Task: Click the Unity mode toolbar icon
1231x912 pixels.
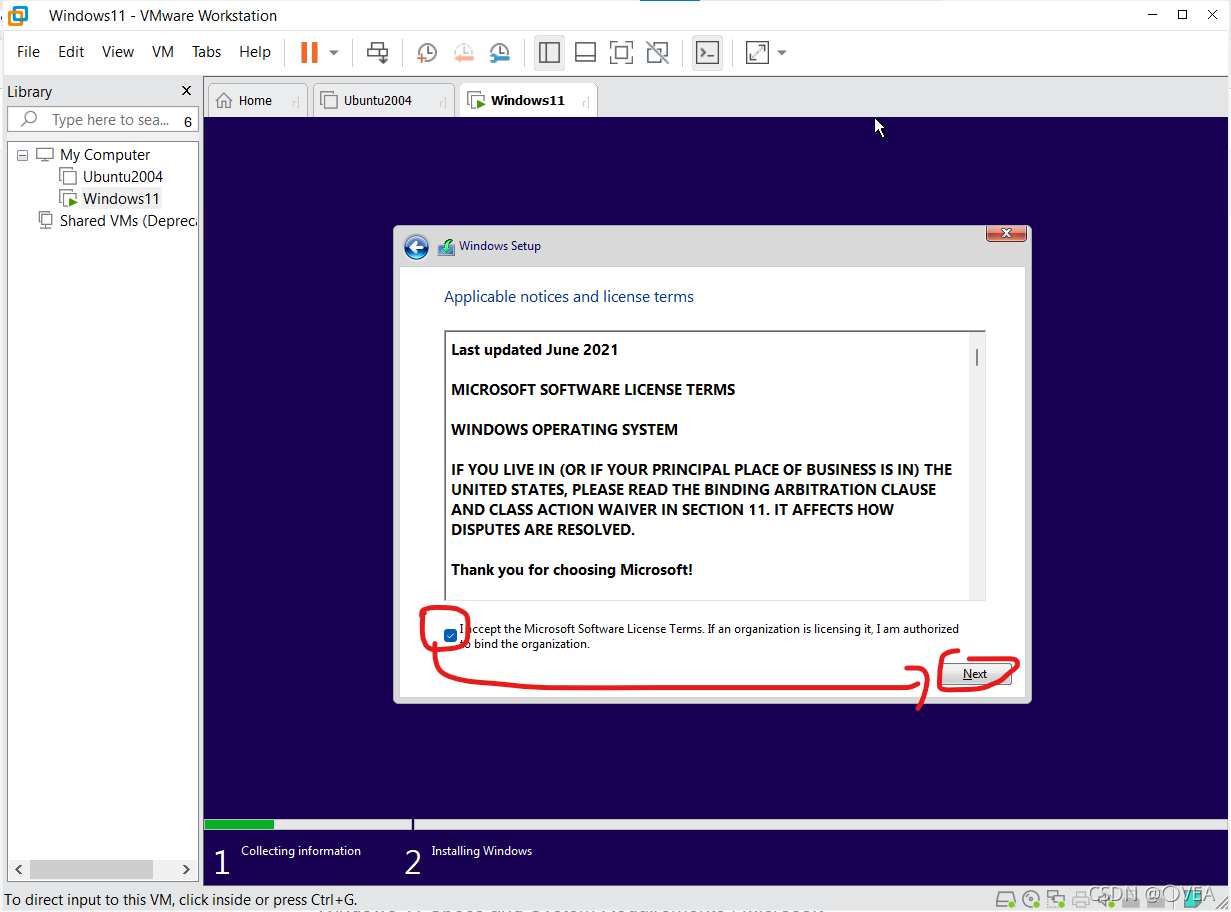Action: click(x=657, y=52)
